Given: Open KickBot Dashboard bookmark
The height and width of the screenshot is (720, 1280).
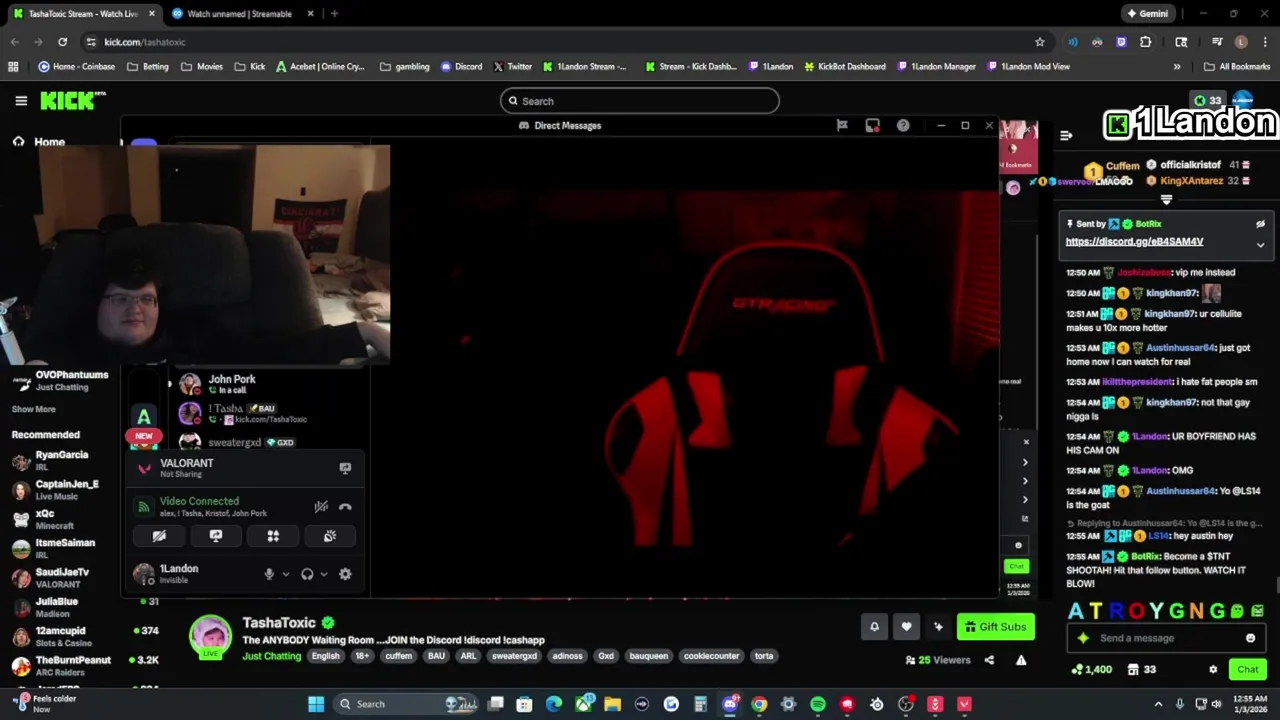Looking at the screenshot, I should (x=844, y=67).
